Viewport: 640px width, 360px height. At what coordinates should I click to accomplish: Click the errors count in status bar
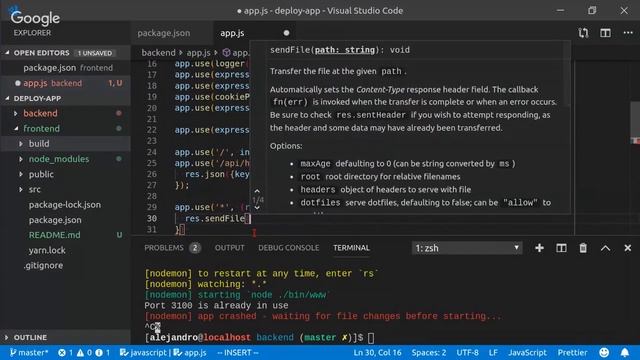coord(65,352)
